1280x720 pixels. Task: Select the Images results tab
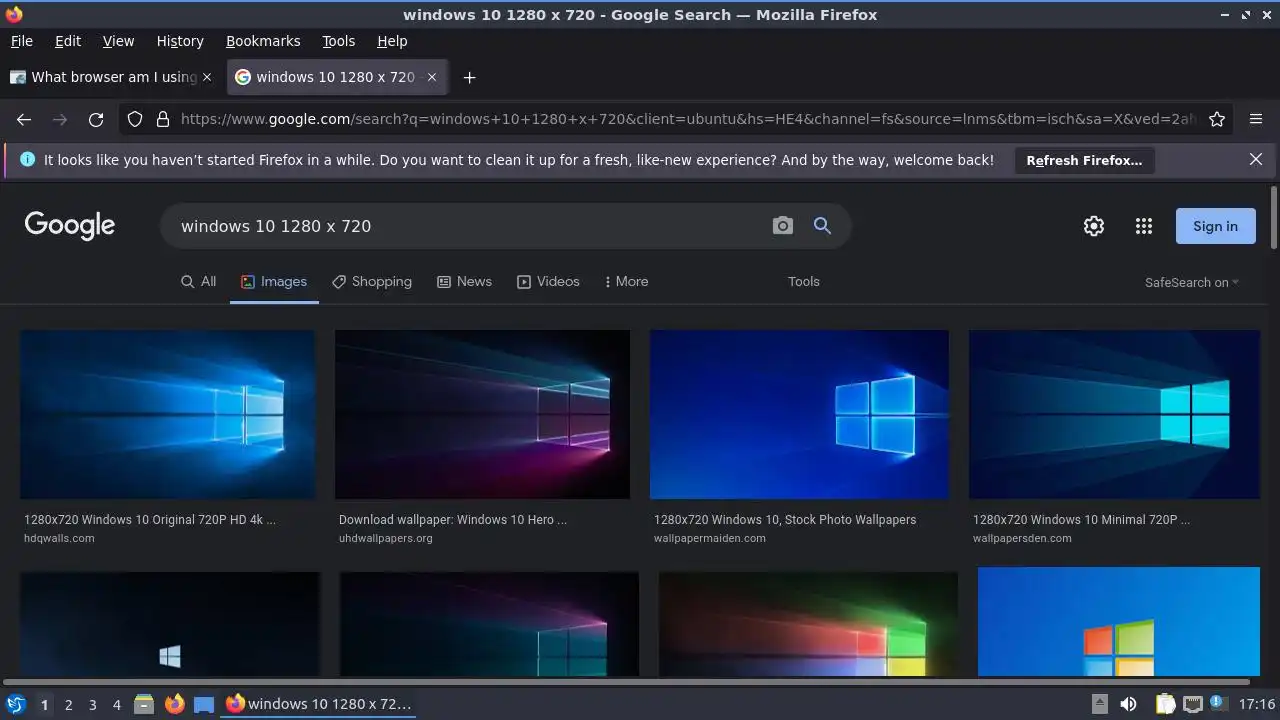(x=274, y=282)
